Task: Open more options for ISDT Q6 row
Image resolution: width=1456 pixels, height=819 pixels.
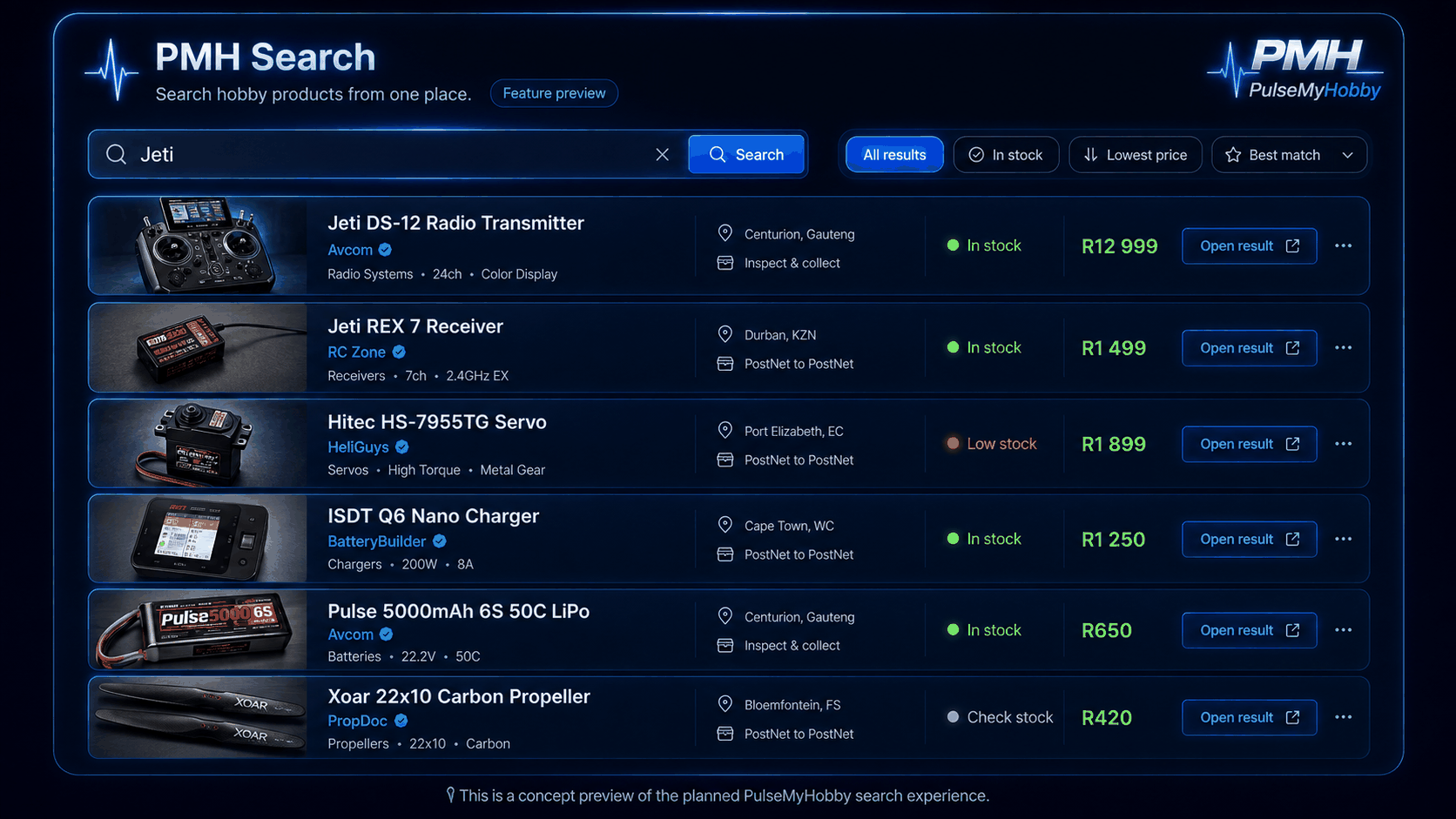Action: tap(1343, 539)
